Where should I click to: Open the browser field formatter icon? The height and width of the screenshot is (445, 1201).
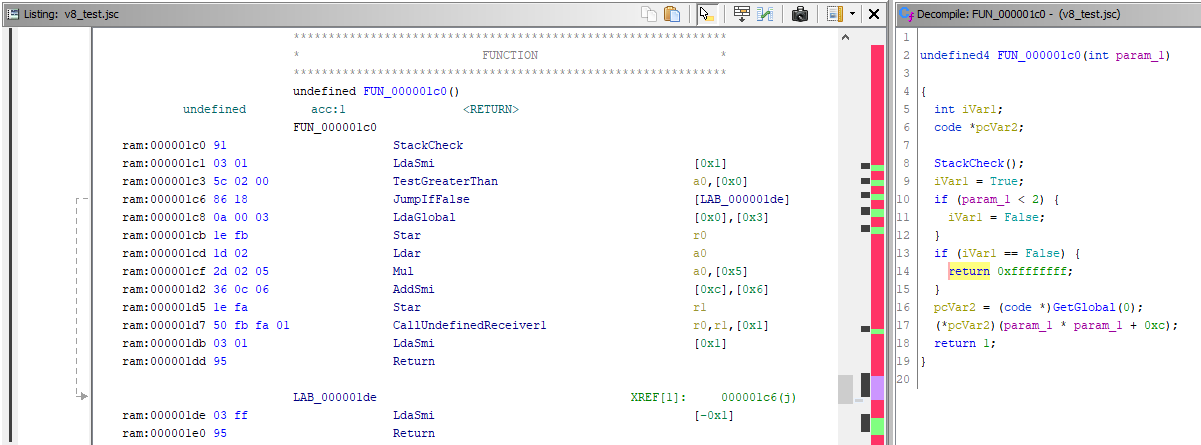coord(742,14)
